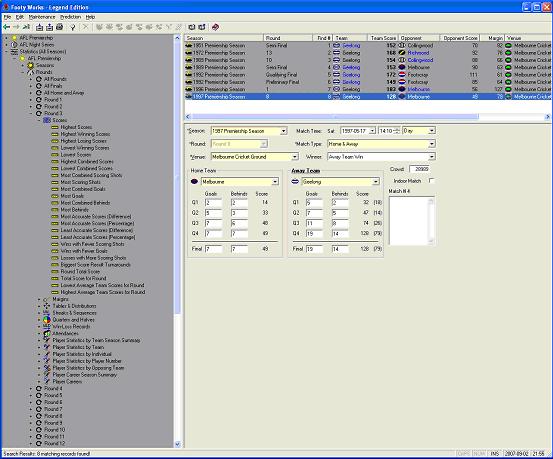
Task: Select the Highest Winning Scores tree item
Action: point(85,134)
